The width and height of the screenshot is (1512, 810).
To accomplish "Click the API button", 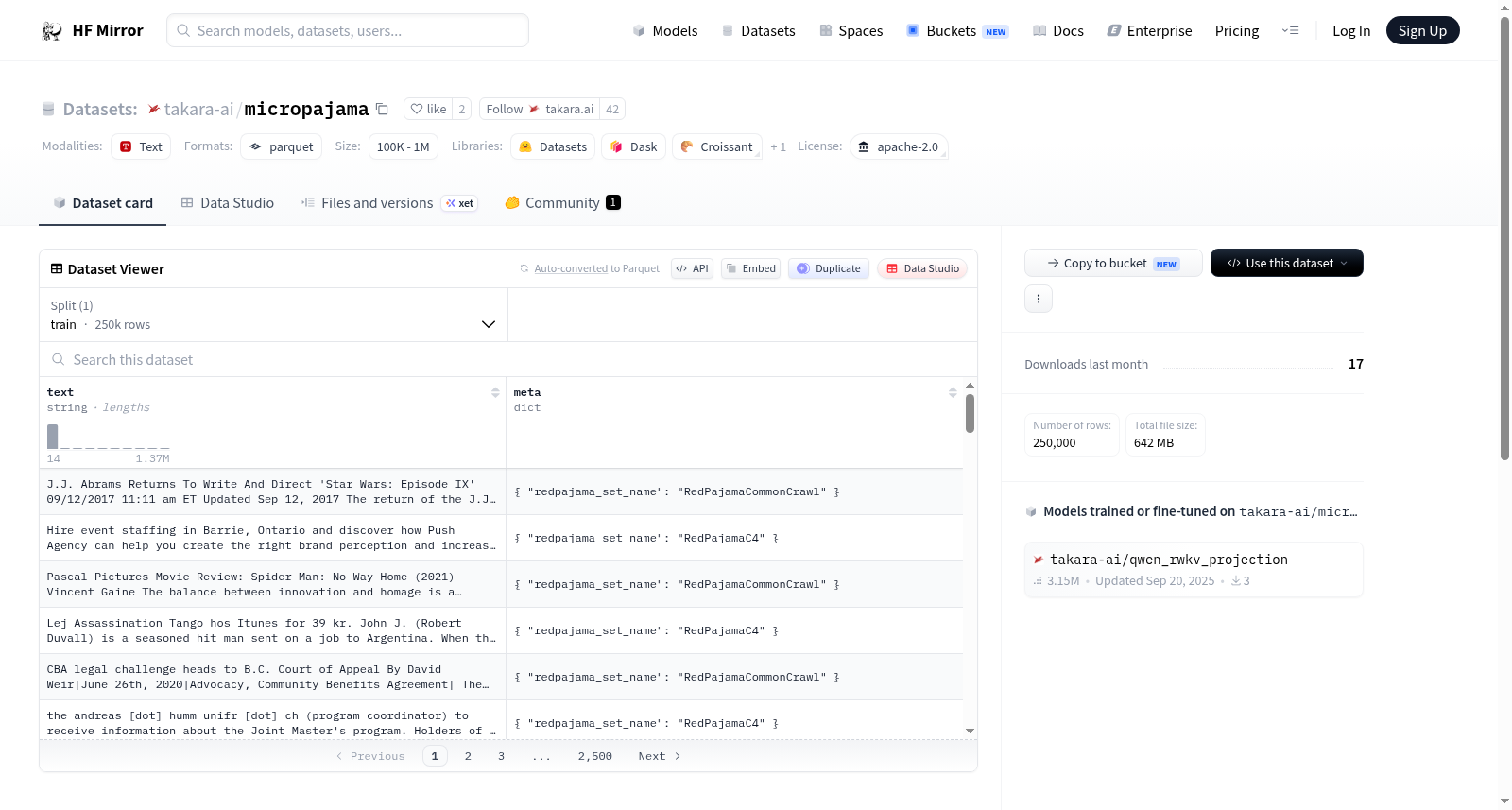I will [692, 268].
